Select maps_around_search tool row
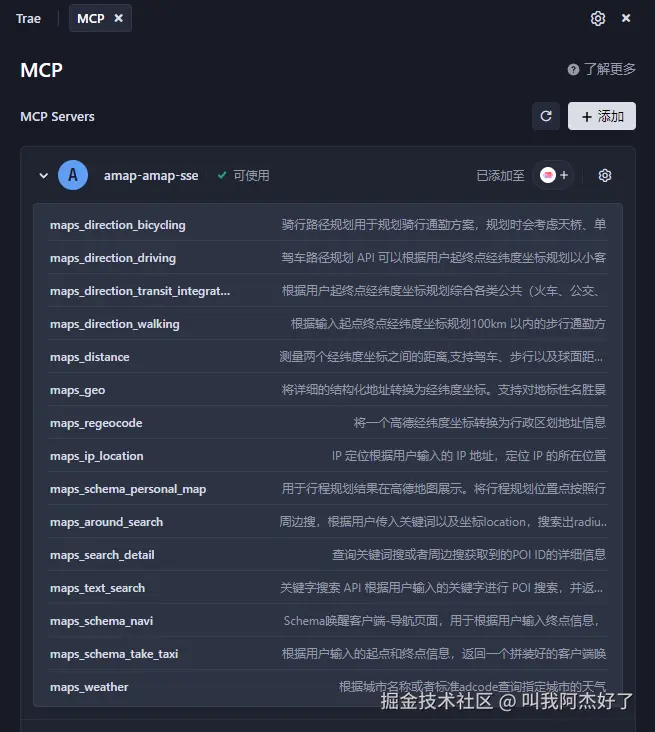 327,522
